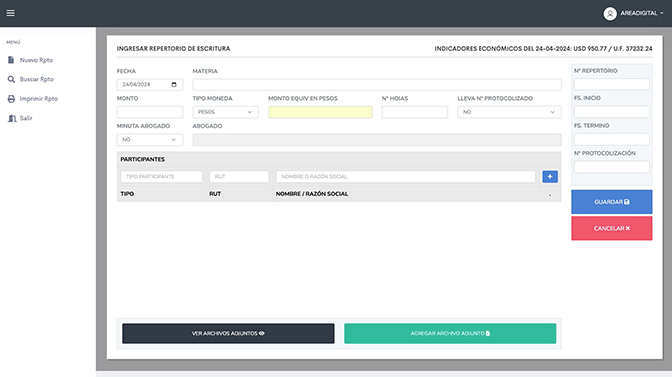Click the Ver Archivos Adjuntos button

tap(228, 333)
